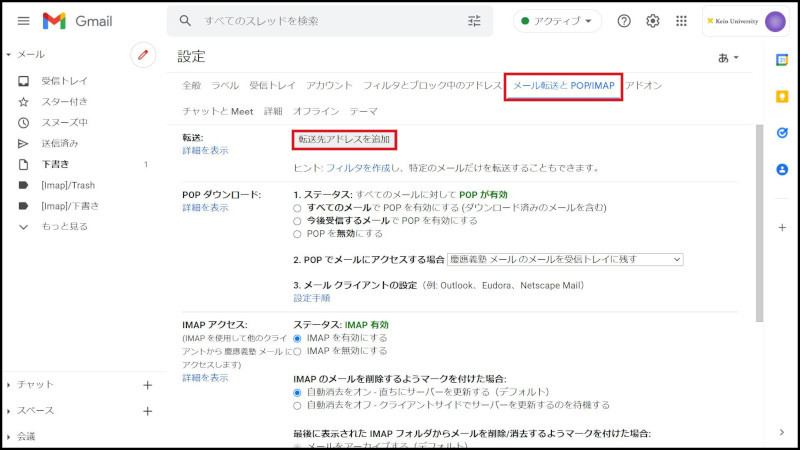Open Google Calendar in side panel
The image size is (800, 450).
point(782,60)
